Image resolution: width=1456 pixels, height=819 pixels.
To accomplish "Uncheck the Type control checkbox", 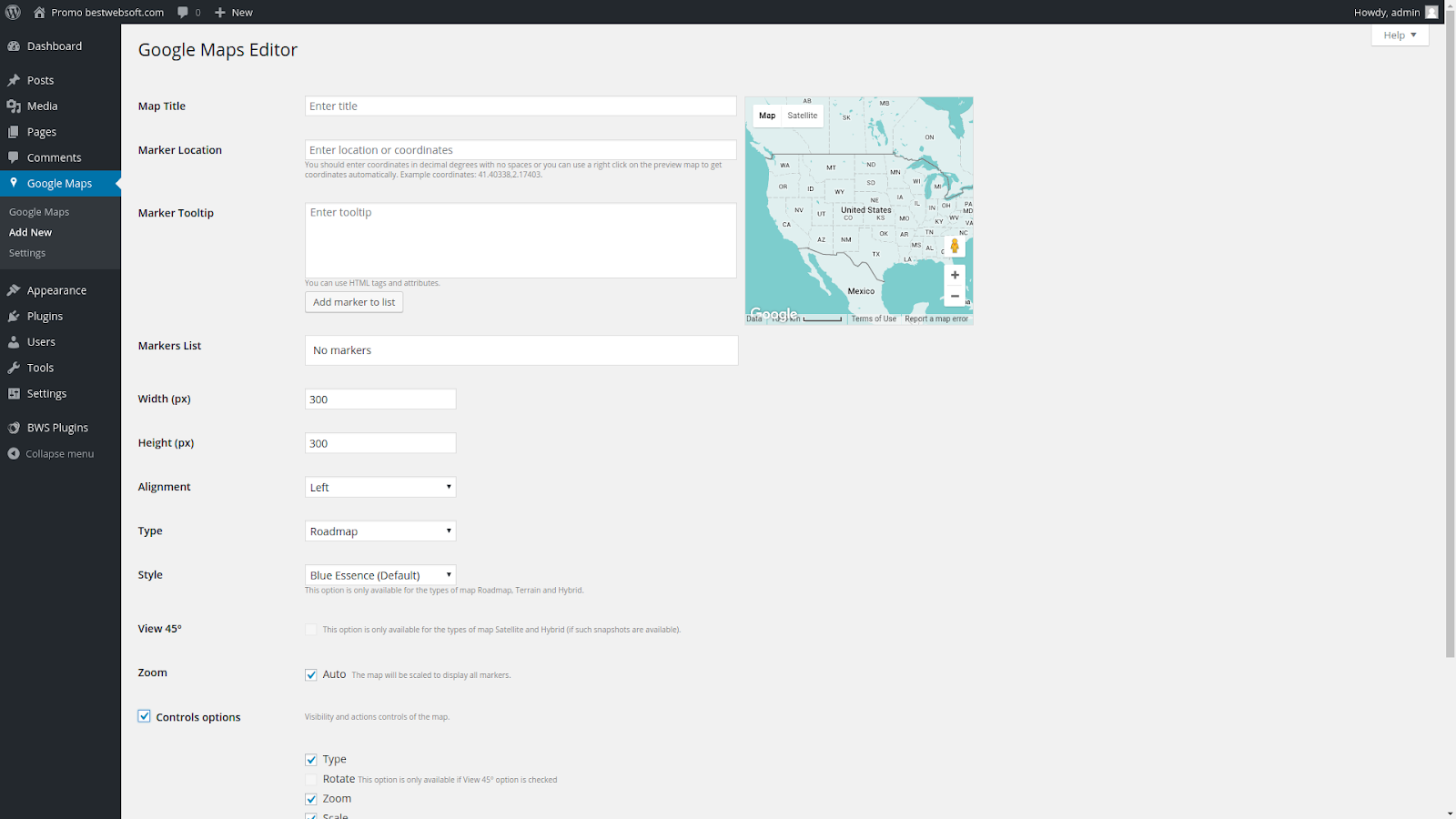I will pyautogui.click(x=311, y=760).
